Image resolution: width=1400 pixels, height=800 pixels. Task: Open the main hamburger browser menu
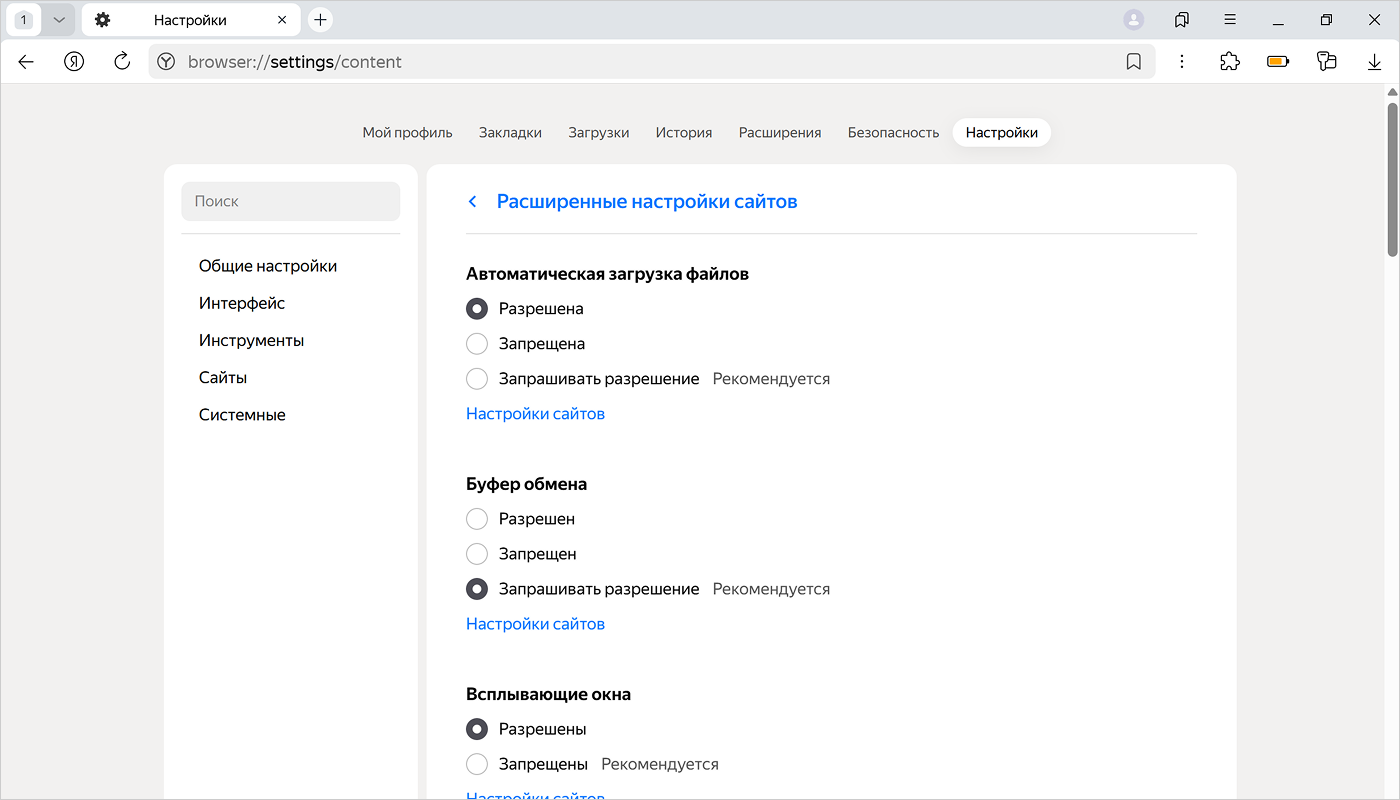point(1230,20)
